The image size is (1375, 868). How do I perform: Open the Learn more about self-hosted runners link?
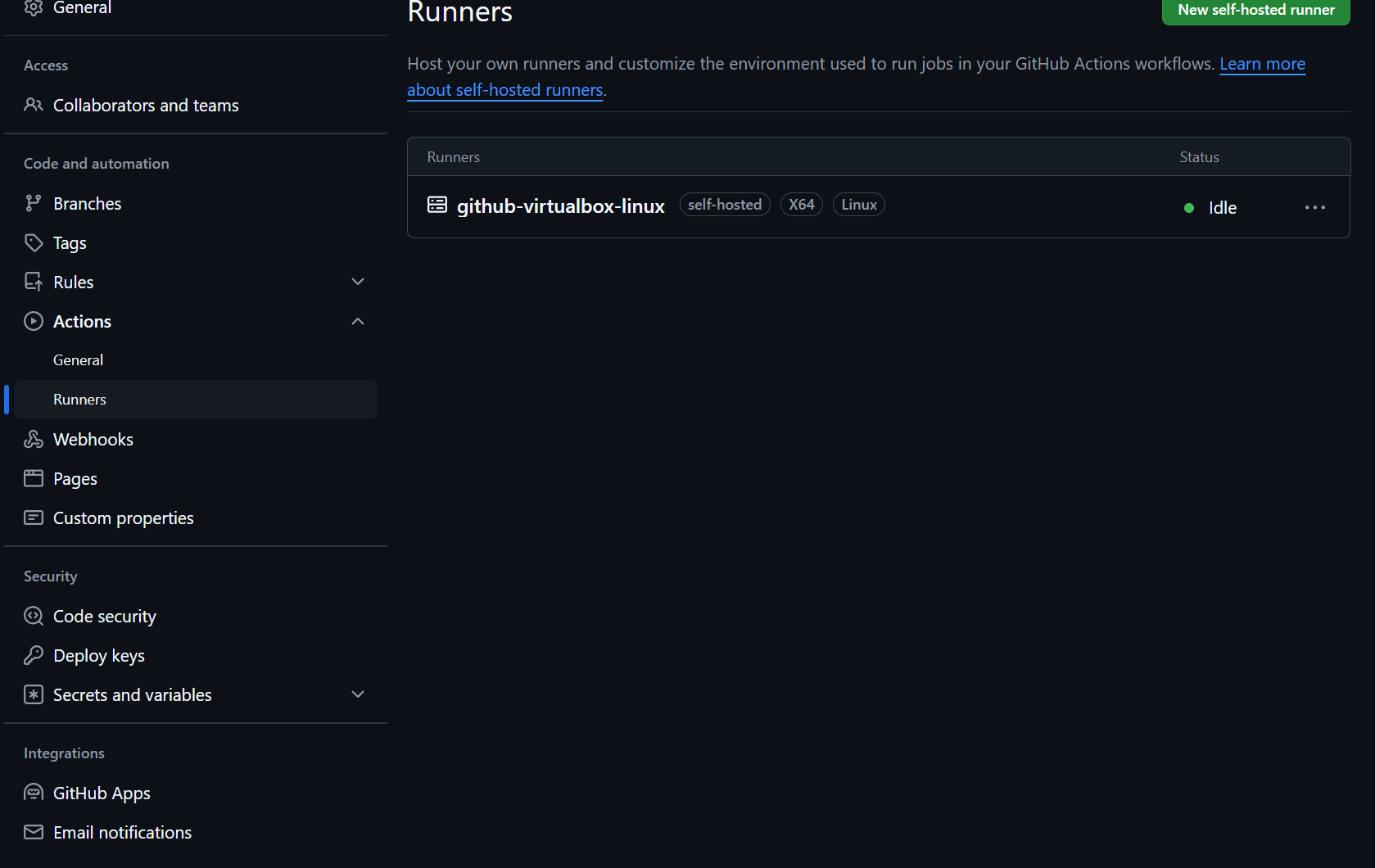1262,63
